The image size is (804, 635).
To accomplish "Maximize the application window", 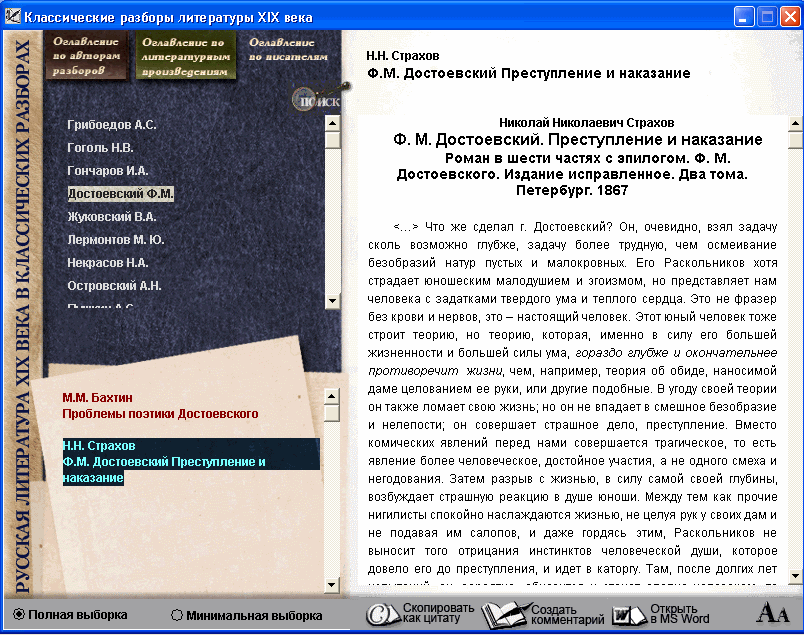I will (x=767, y=17).
